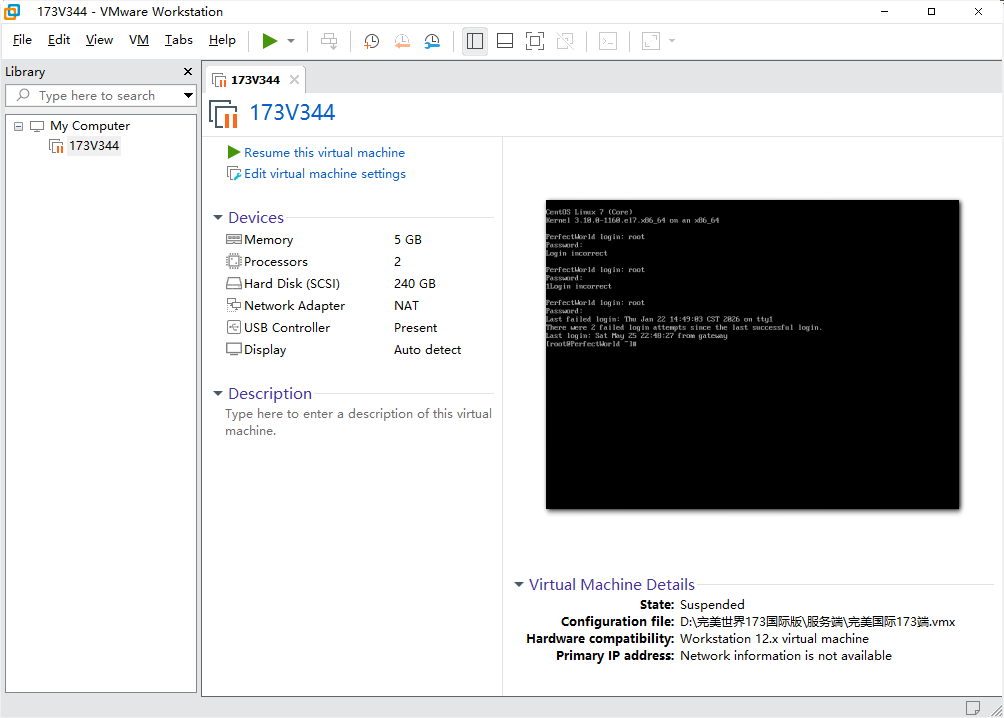
Task: Click the State value Suspended
Action: (x=712, y=605)
